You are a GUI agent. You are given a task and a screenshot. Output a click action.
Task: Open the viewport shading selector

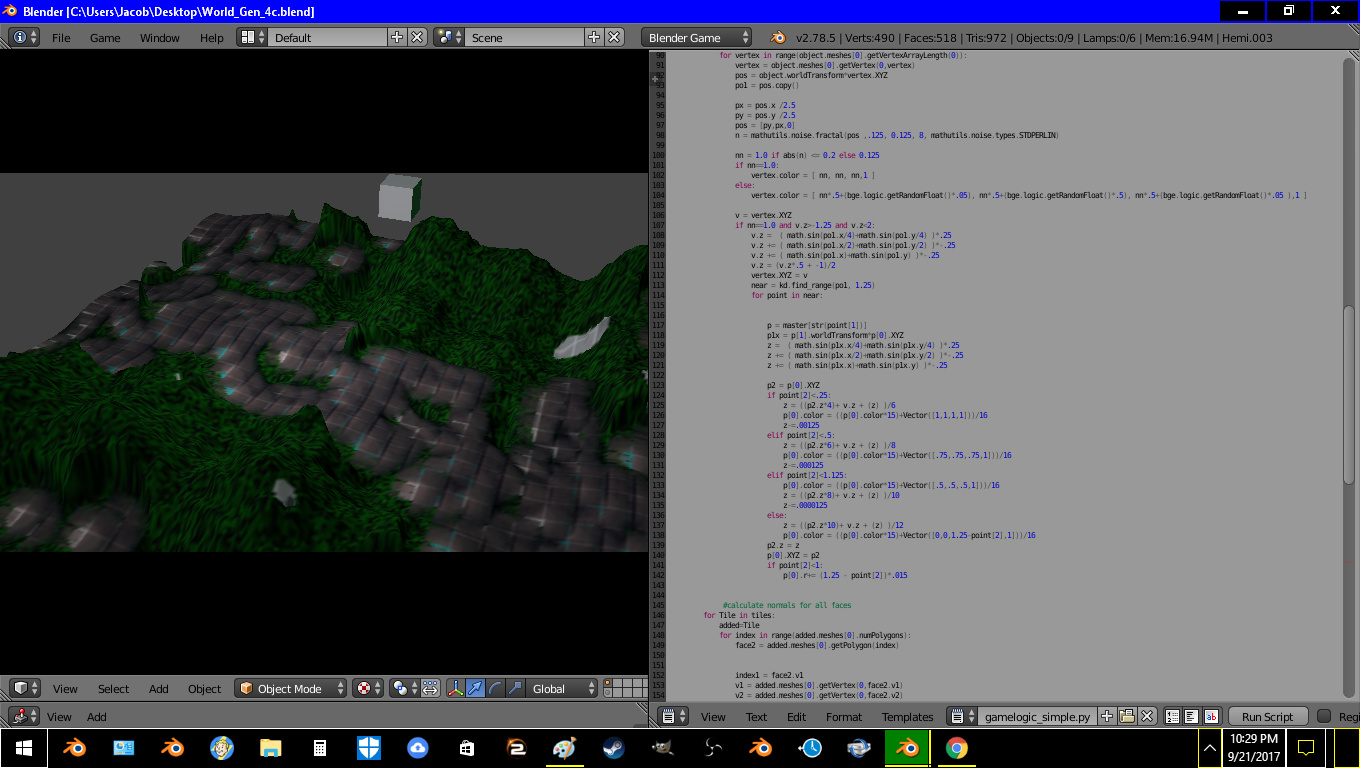369,688
